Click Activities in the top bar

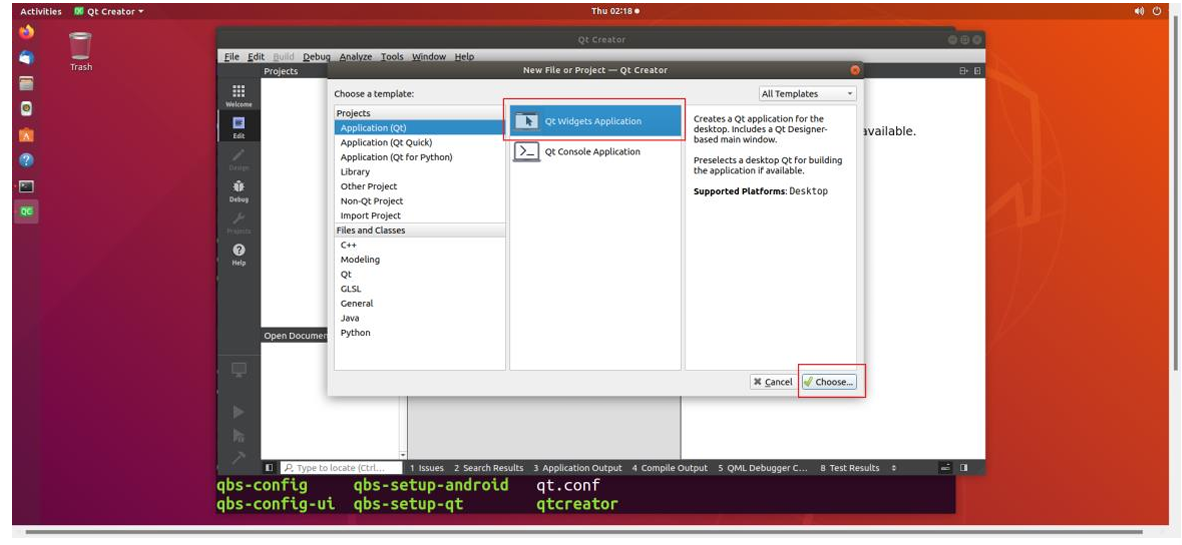41,11
